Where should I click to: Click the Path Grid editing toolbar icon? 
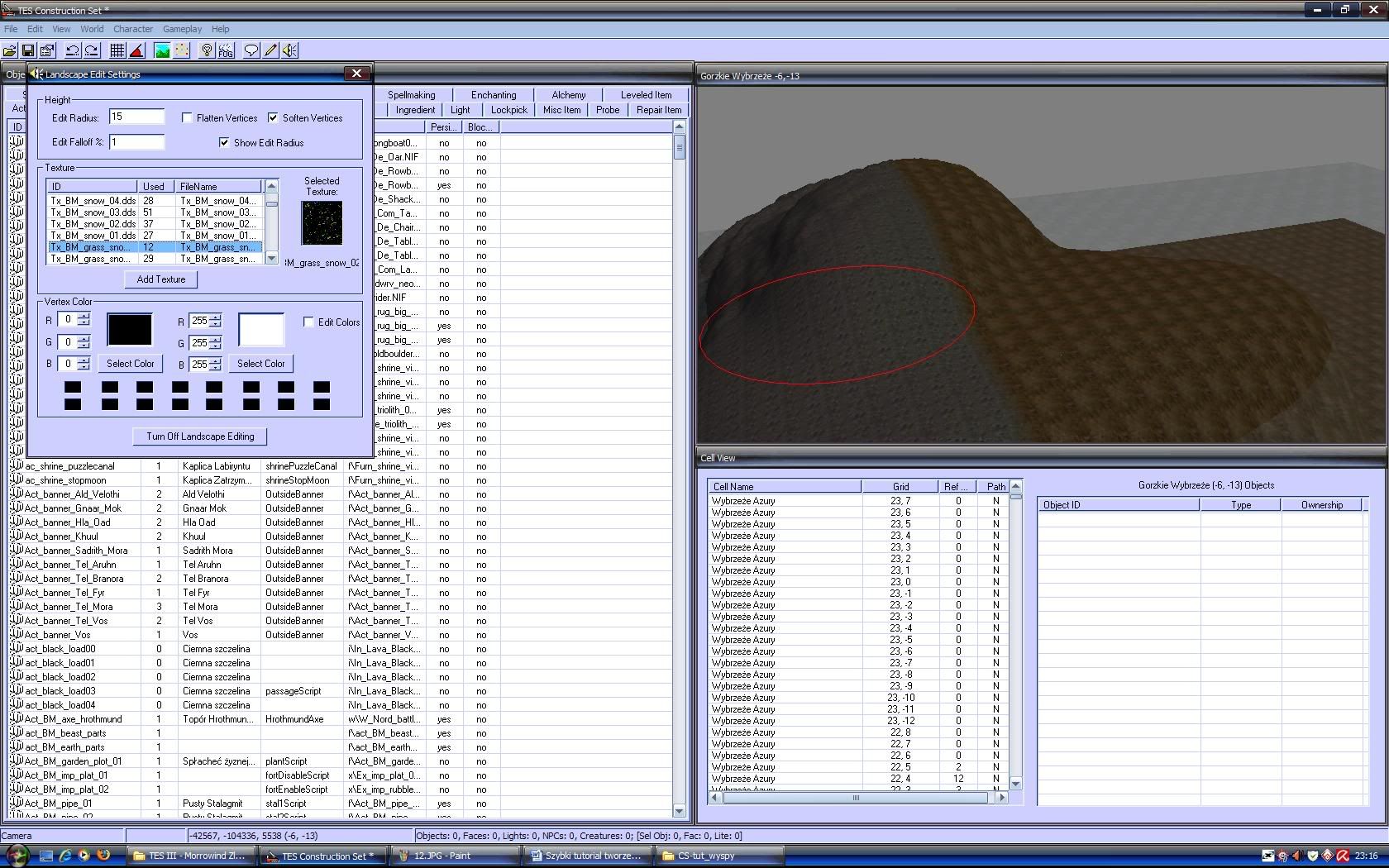point(181,50)
